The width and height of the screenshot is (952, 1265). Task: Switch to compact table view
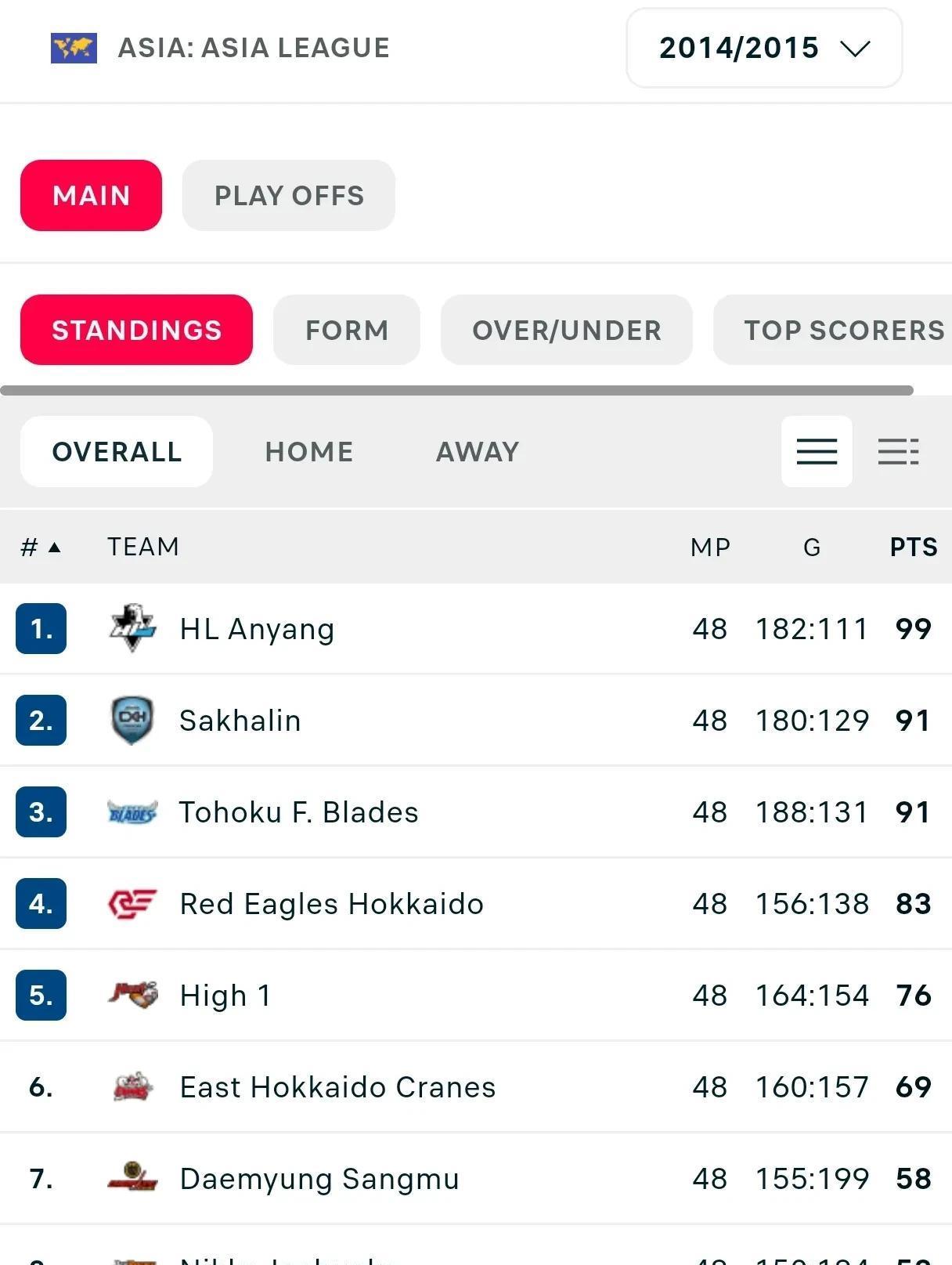click(x=817, y=451)
